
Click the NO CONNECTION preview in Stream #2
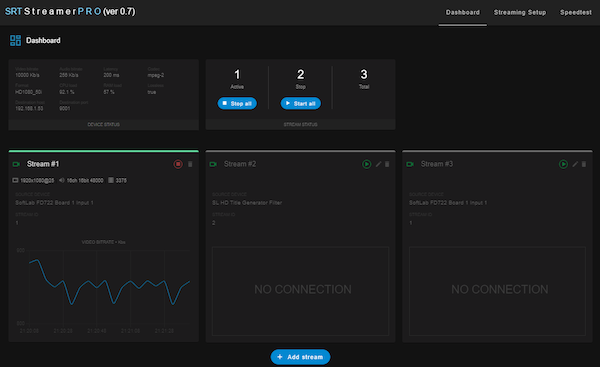click(300, 291)
